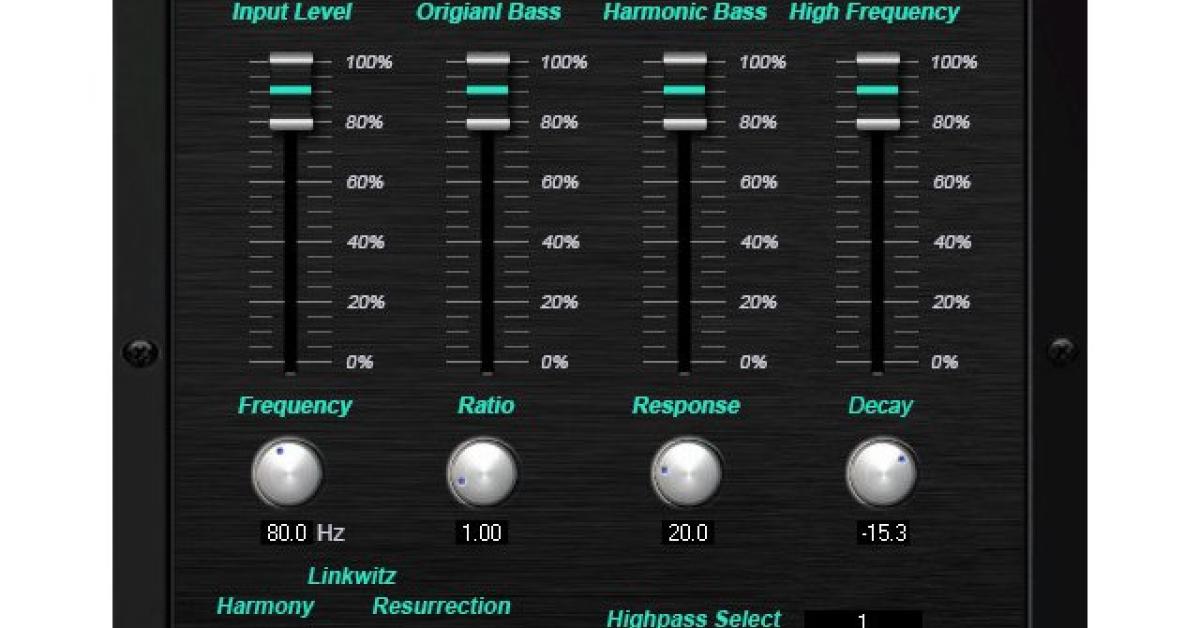
Task: Click the Frequency knob label
Action: click(x=295, y=406)
